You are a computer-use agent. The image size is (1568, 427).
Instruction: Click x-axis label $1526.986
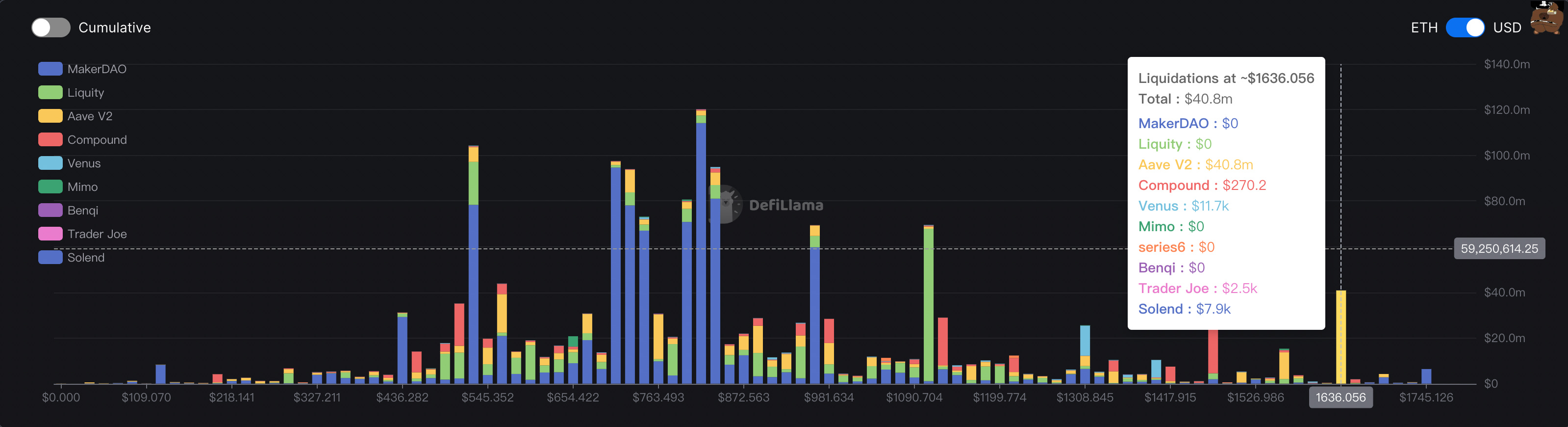[1255, 397]
